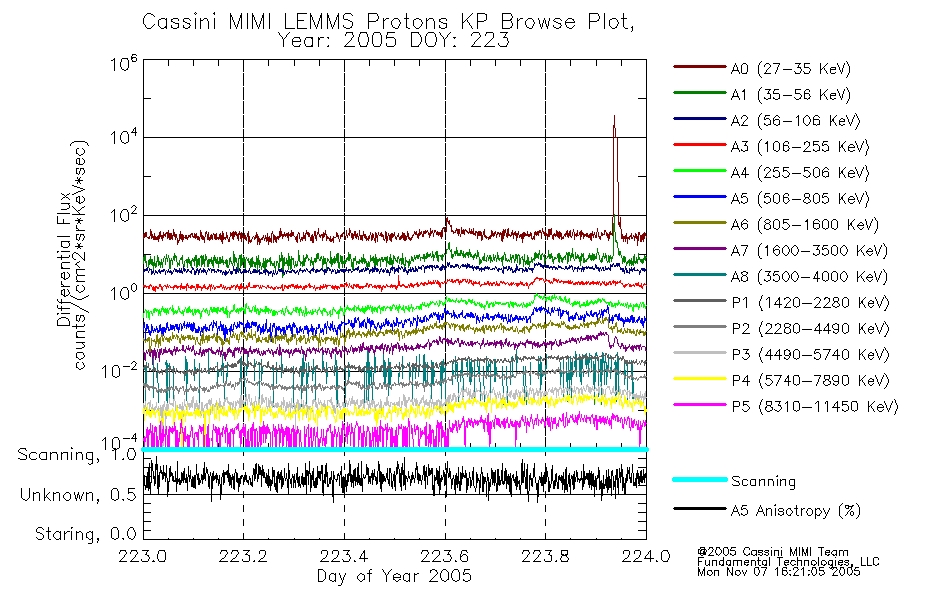Viewport: 950px width, 600px height.
Task: Click the Year: 2005 DOY: 223 subtitle
Action: pyautogui.click(x=394, y=41)
